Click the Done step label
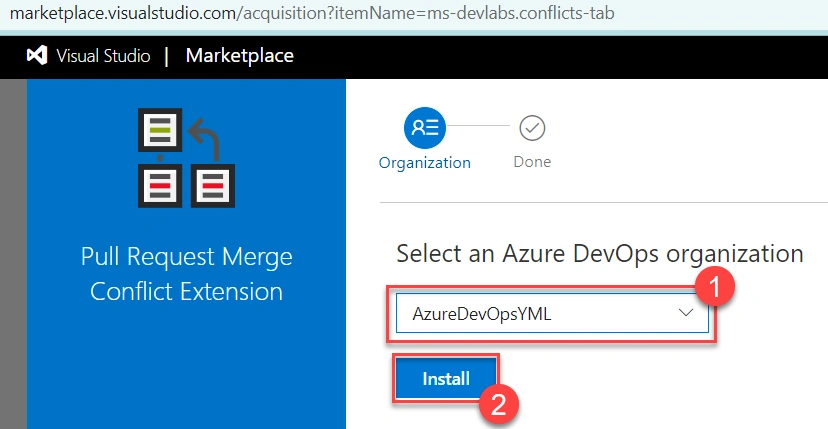Image resolution: width=828 pixels, height=429 pixels. click(532, 162)
